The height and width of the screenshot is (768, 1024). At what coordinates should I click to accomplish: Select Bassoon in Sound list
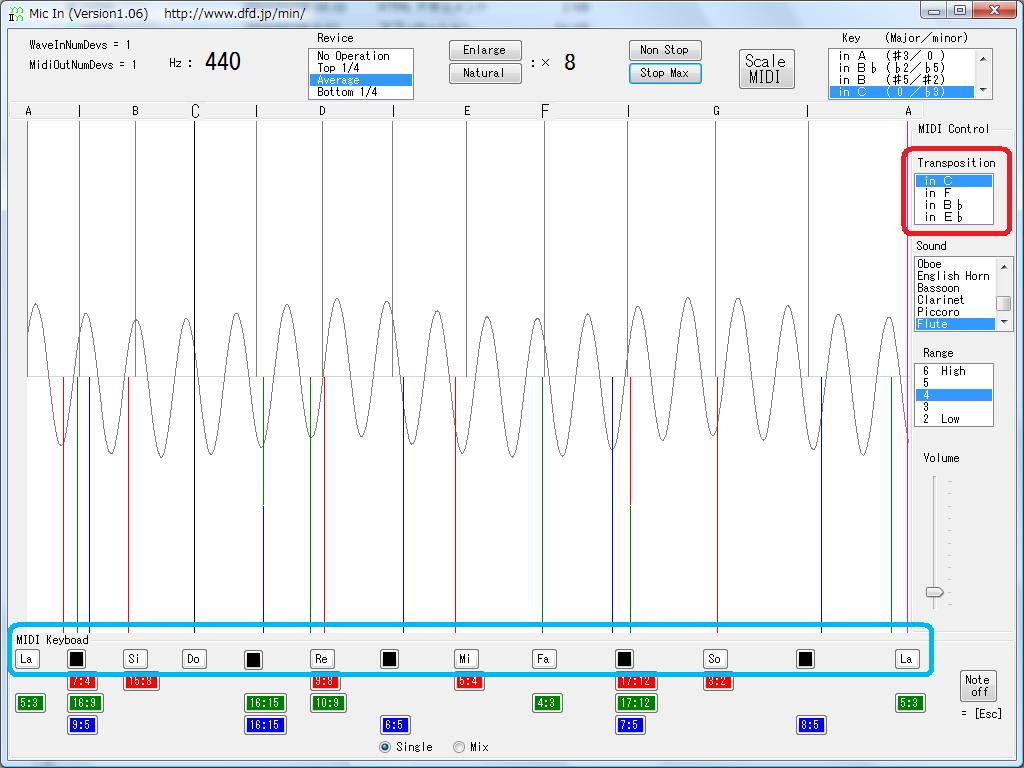(x=954, y=288)
